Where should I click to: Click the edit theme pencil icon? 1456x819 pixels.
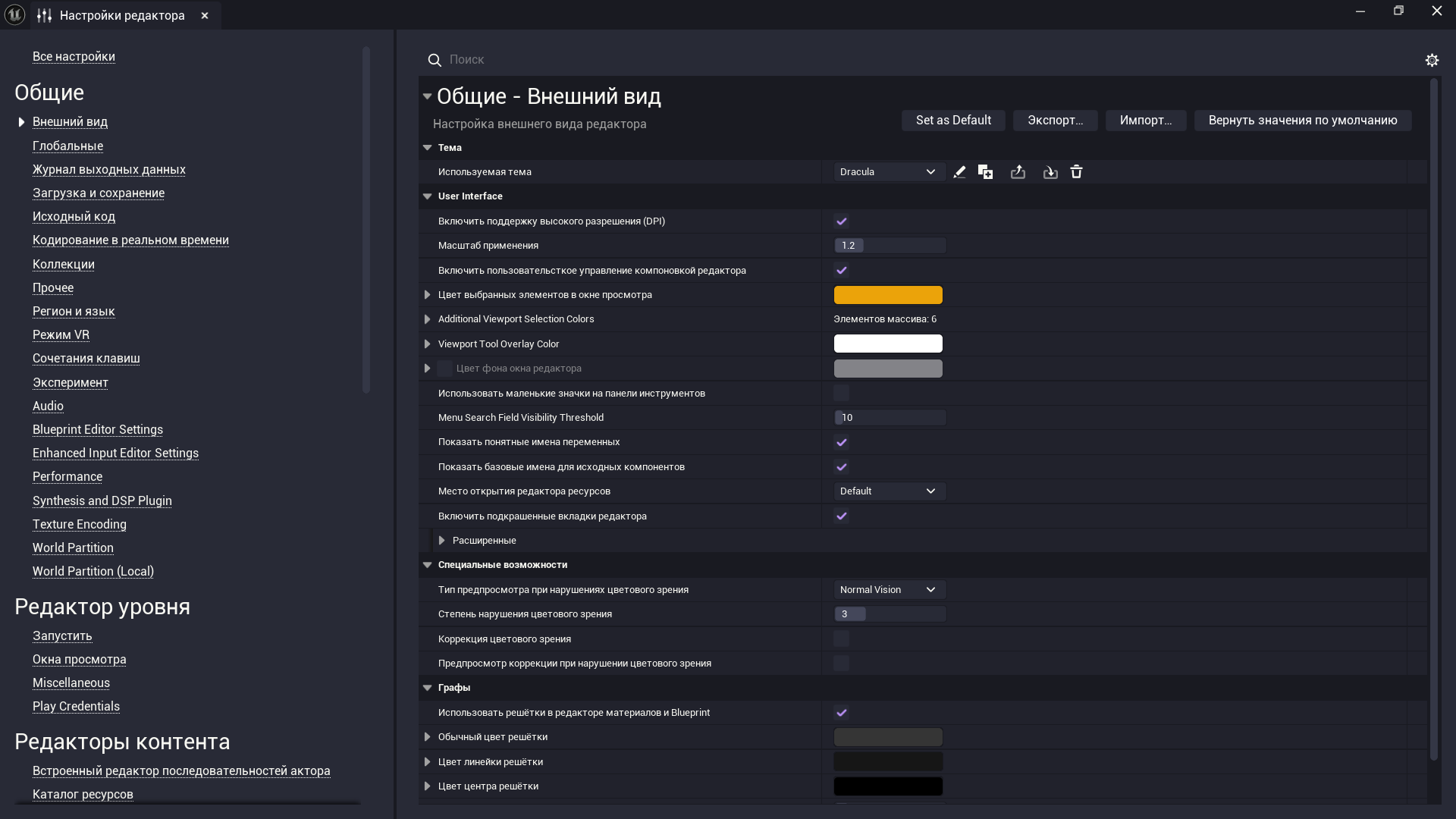point(959,172)
